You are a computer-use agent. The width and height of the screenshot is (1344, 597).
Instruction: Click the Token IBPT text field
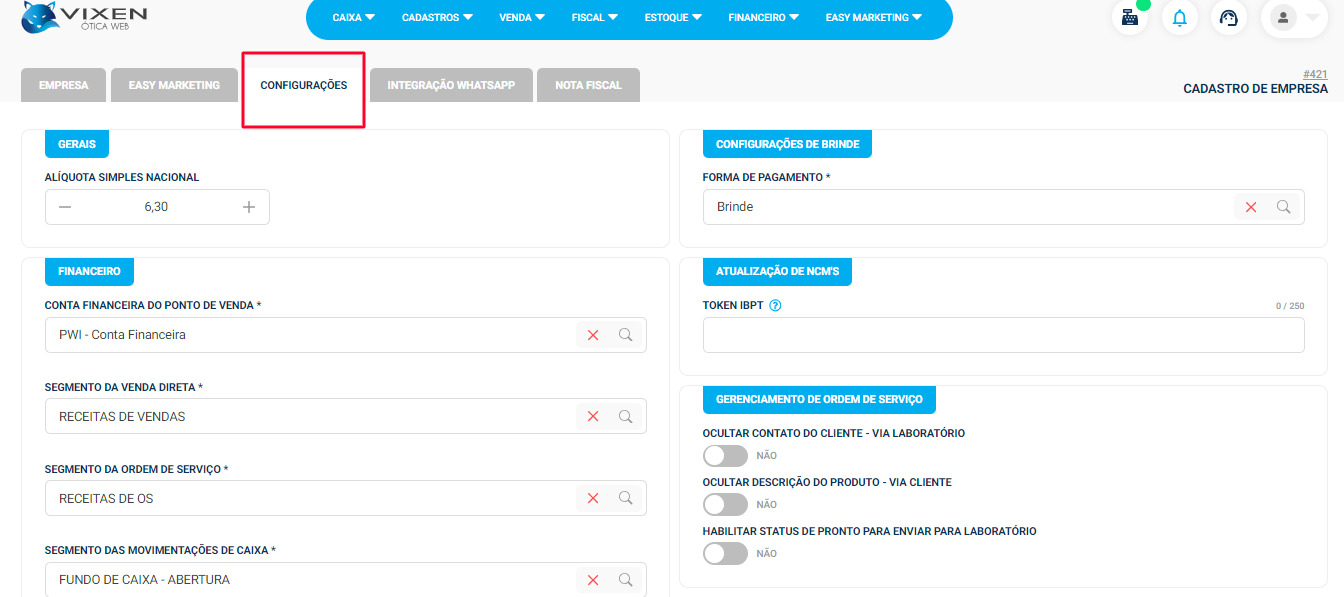[x=1003, y=335]
